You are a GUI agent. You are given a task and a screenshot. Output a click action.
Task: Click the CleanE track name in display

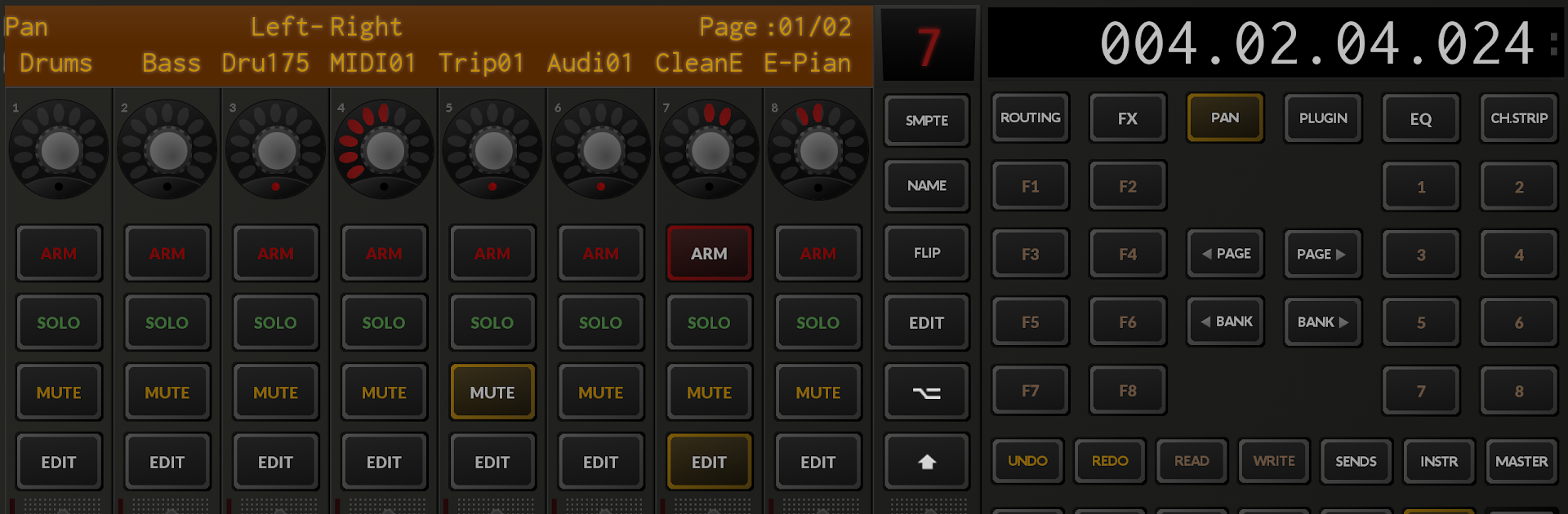tap(698, 63)
